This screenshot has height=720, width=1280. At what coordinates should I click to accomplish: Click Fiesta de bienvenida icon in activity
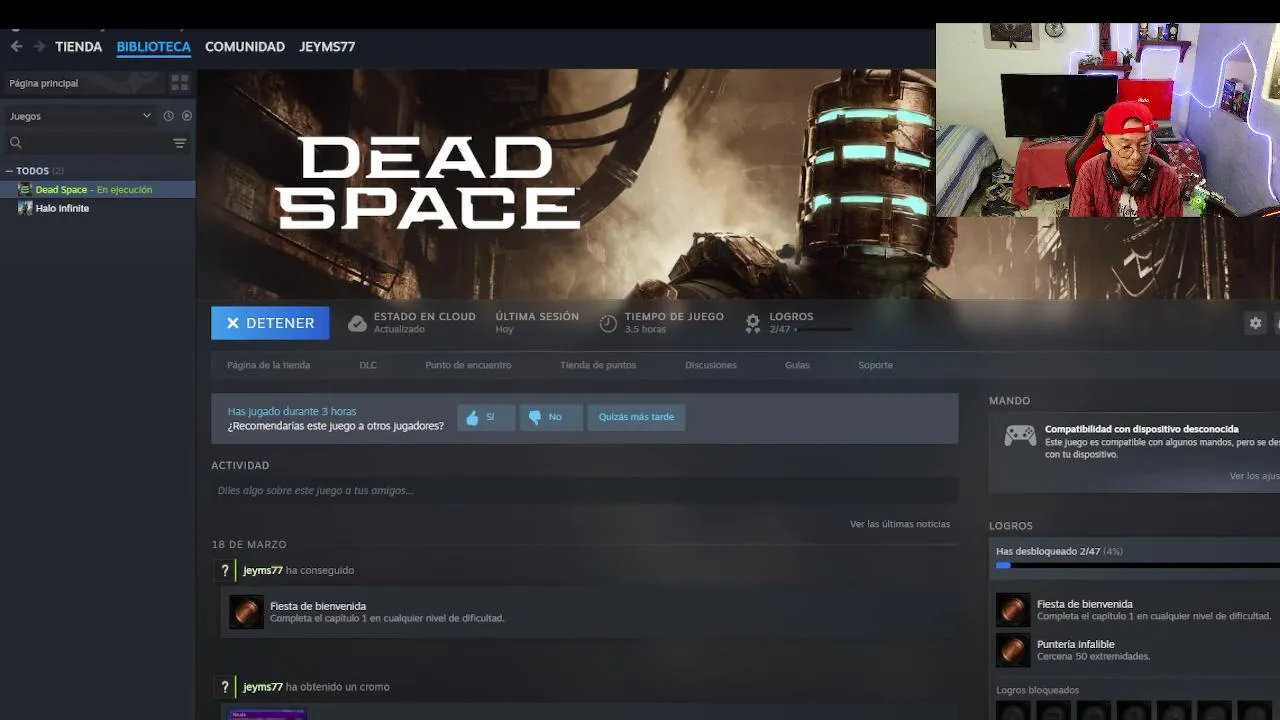[x=246, y=611]
